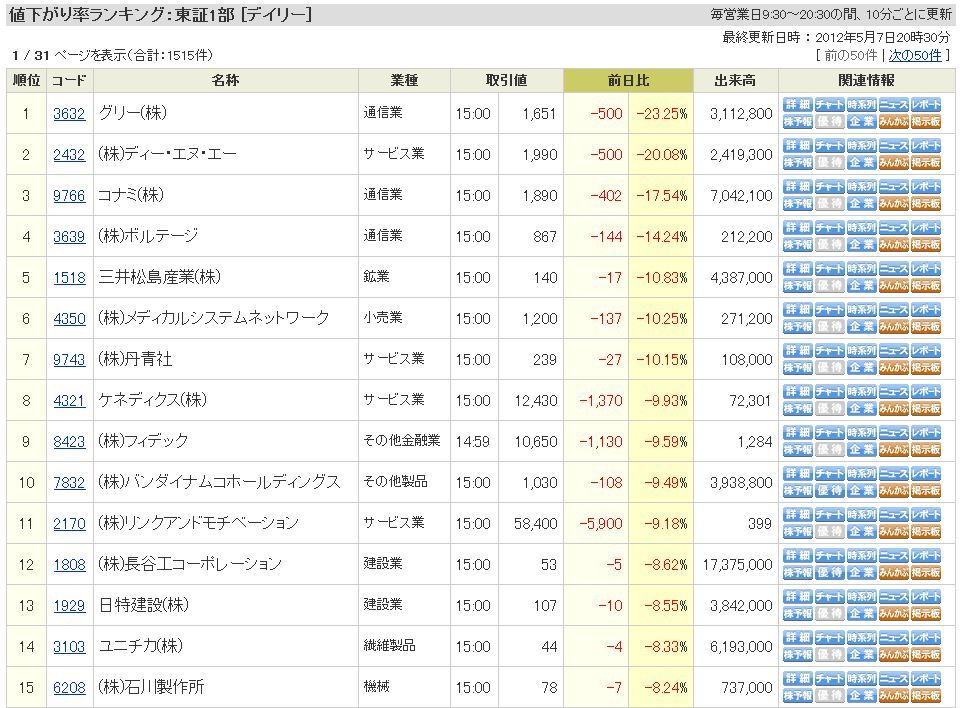The image size is (969, 708).
Task: Select company name ケネディクス(株)
Action: tap(153, 400)
